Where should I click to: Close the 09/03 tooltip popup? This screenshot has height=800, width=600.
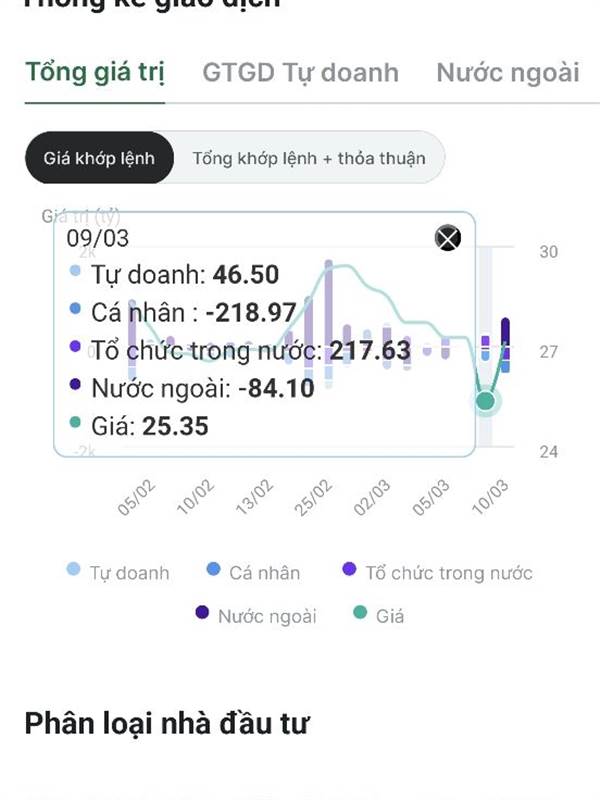point(448,238)
